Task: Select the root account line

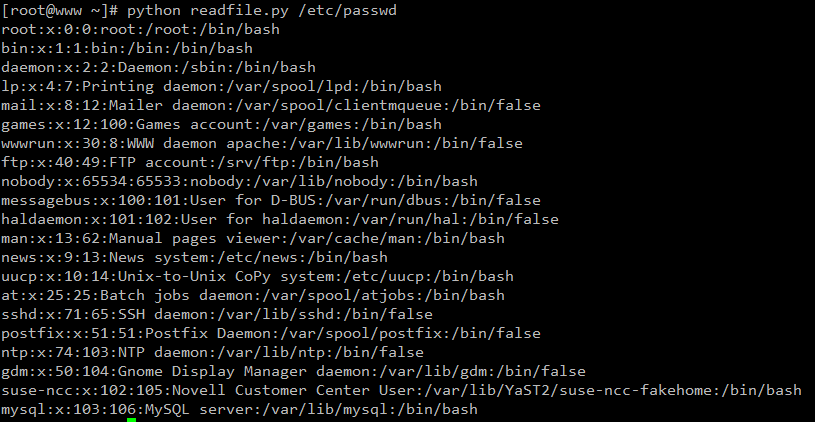Action: (x=140, y=29)
